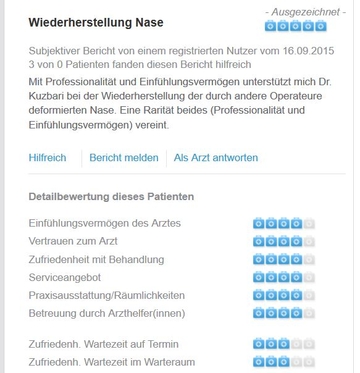Click third overall rating icon under Ausgezeichnet
This screenshot has height=373, width=360.
296,26
